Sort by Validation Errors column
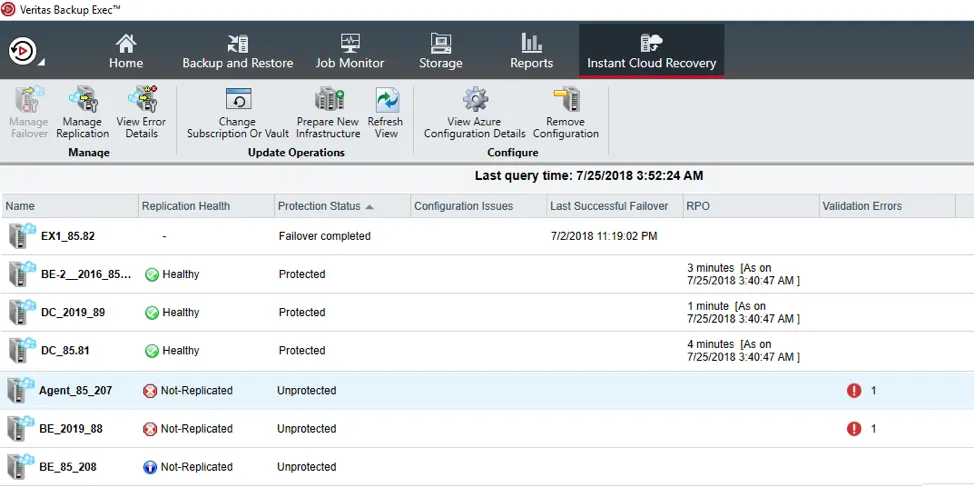This screenshot has width=974, height=487. [x=887, y=206]
